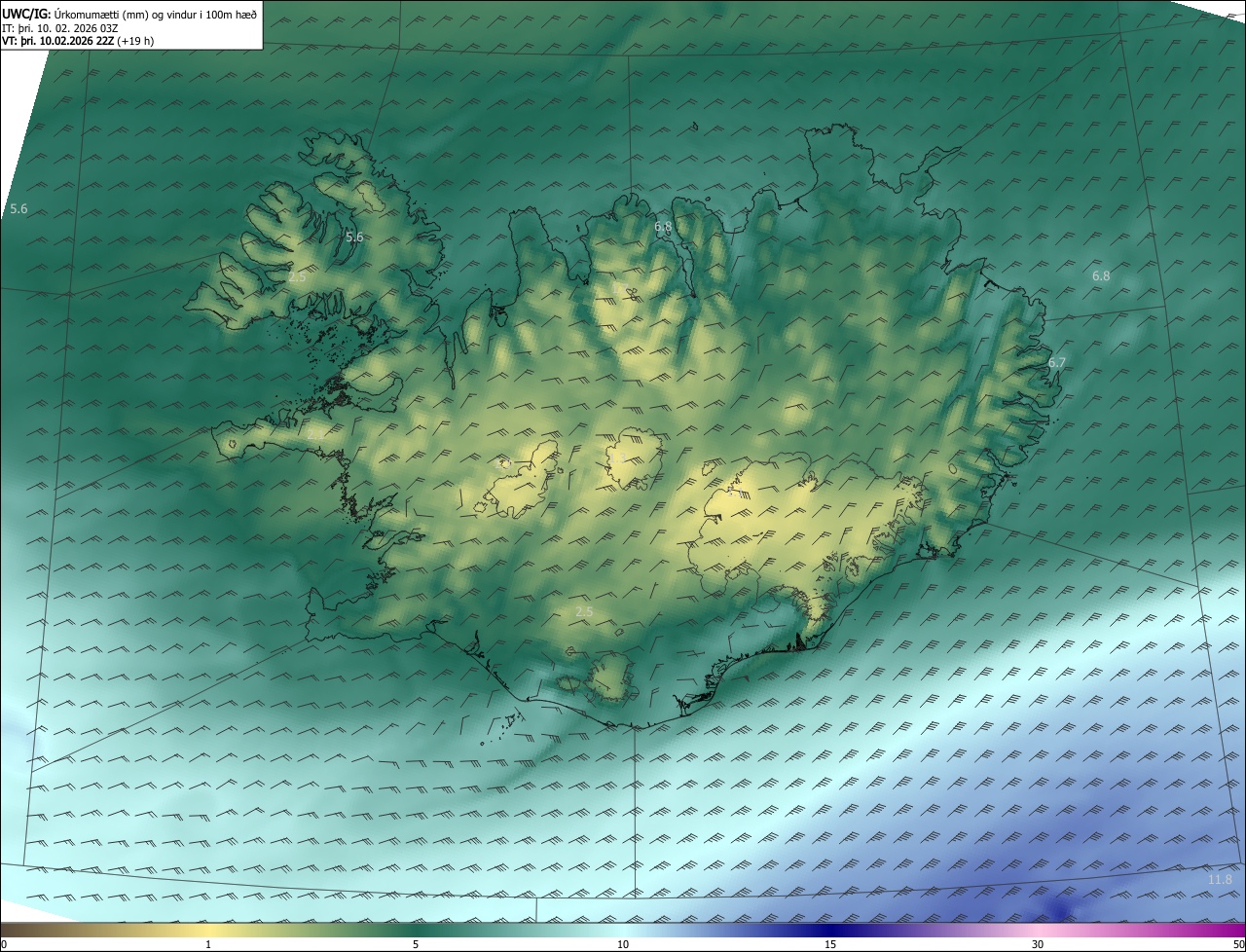
Task: Click the color scale at the 30 tick
Action: coord(1038,930)
